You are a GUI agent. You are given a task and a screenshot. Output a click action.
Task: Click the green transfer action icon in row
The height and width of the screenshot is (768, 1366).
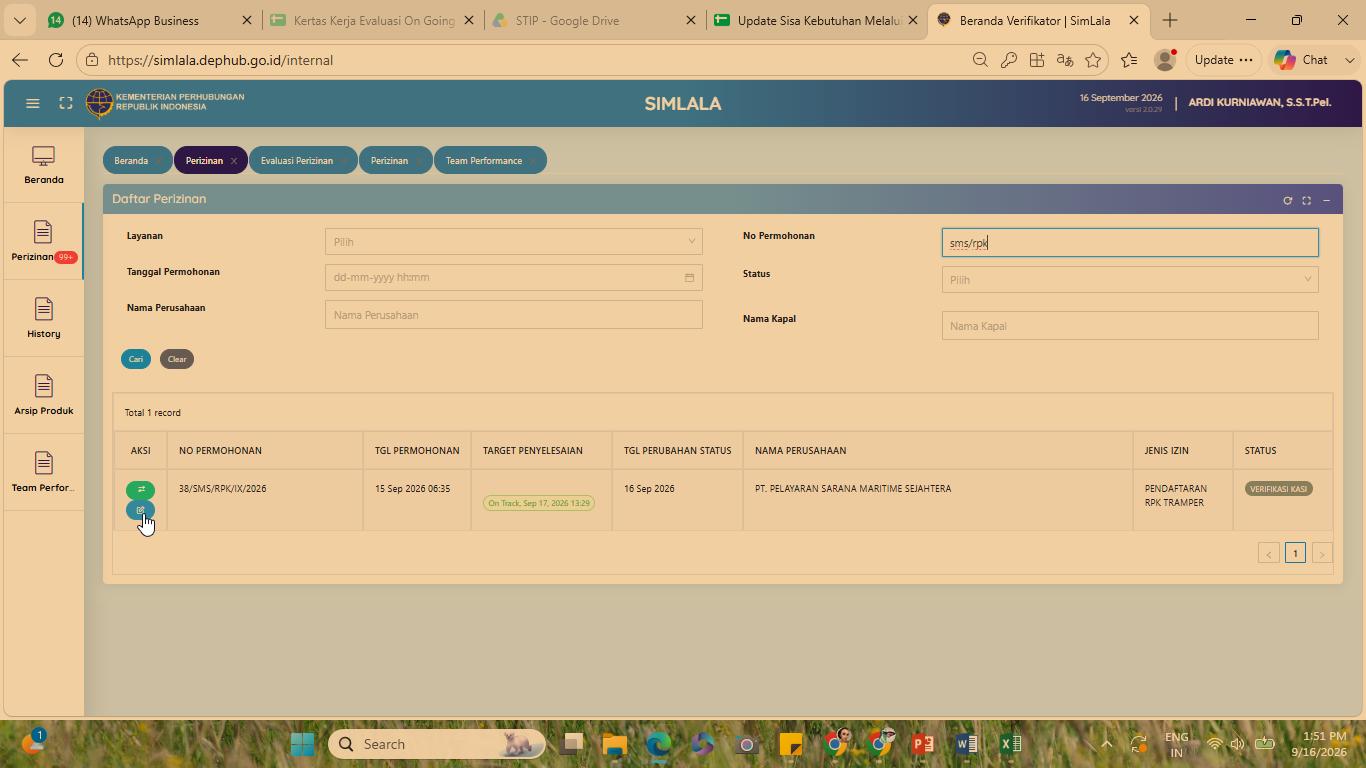[140, 490]
